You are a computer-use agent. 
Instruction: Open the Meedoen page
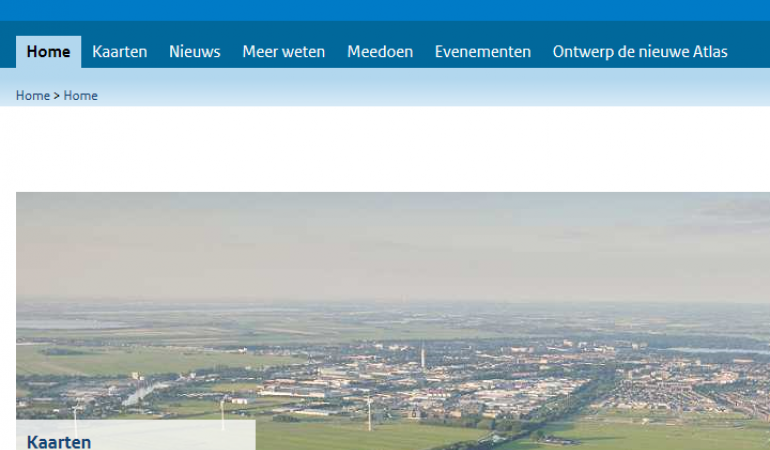pyautogui.click(x=380, y=52)
